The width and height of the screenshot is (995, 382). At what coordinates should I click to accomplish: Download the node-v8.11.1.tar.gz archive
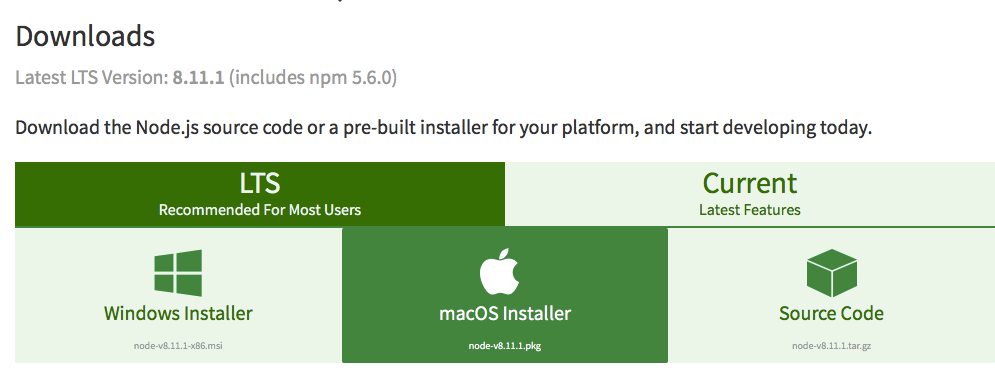831,346
